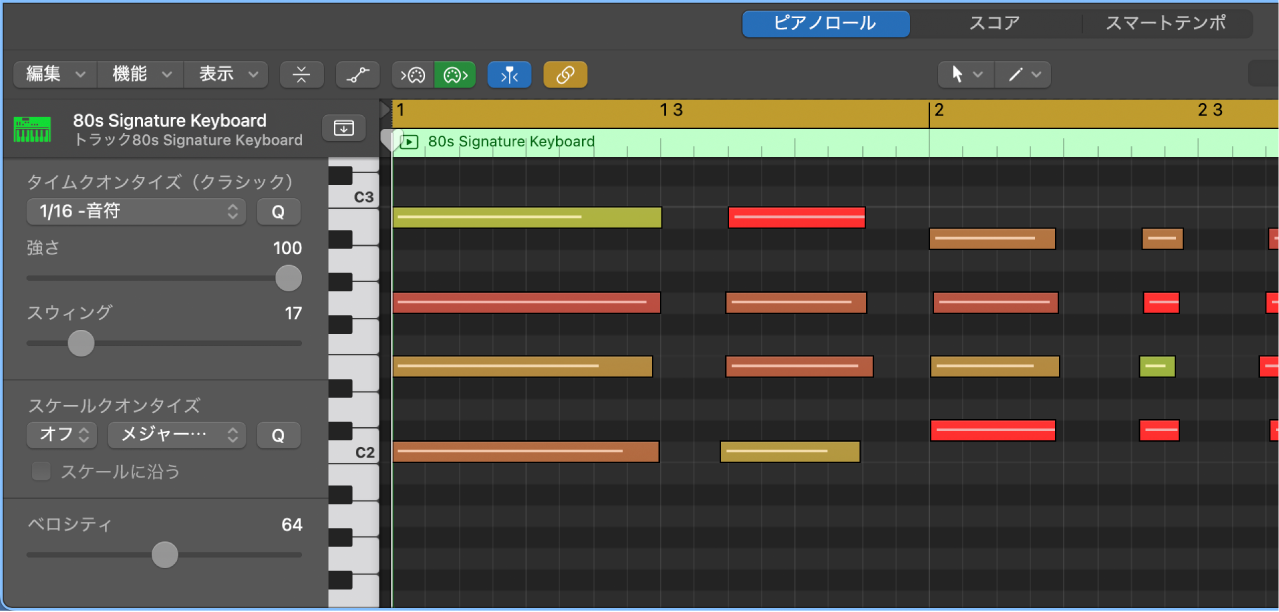Toggle the download button on the track header
1279x612 pixels.
click(343, 128)
